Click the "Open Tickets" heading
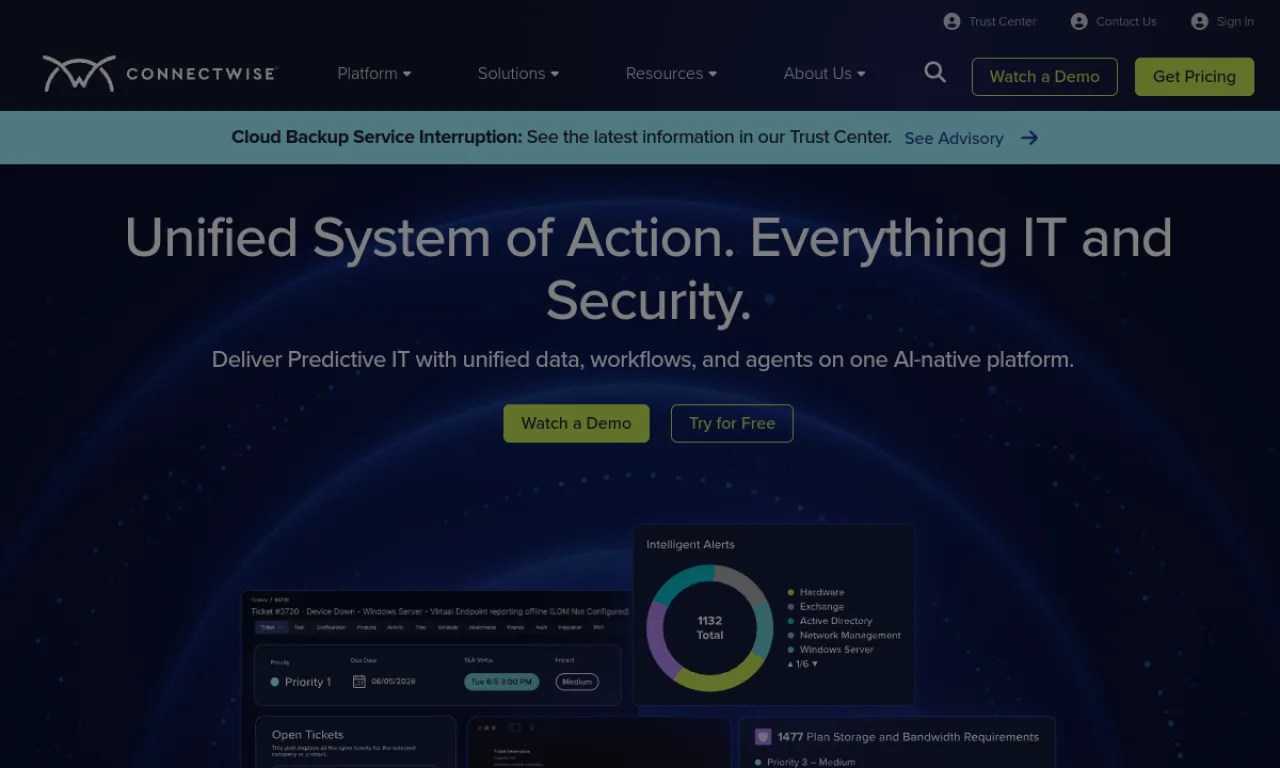The height and width of the screenshot is (768, 1280). pyautogui.click(x=307, y=735)
